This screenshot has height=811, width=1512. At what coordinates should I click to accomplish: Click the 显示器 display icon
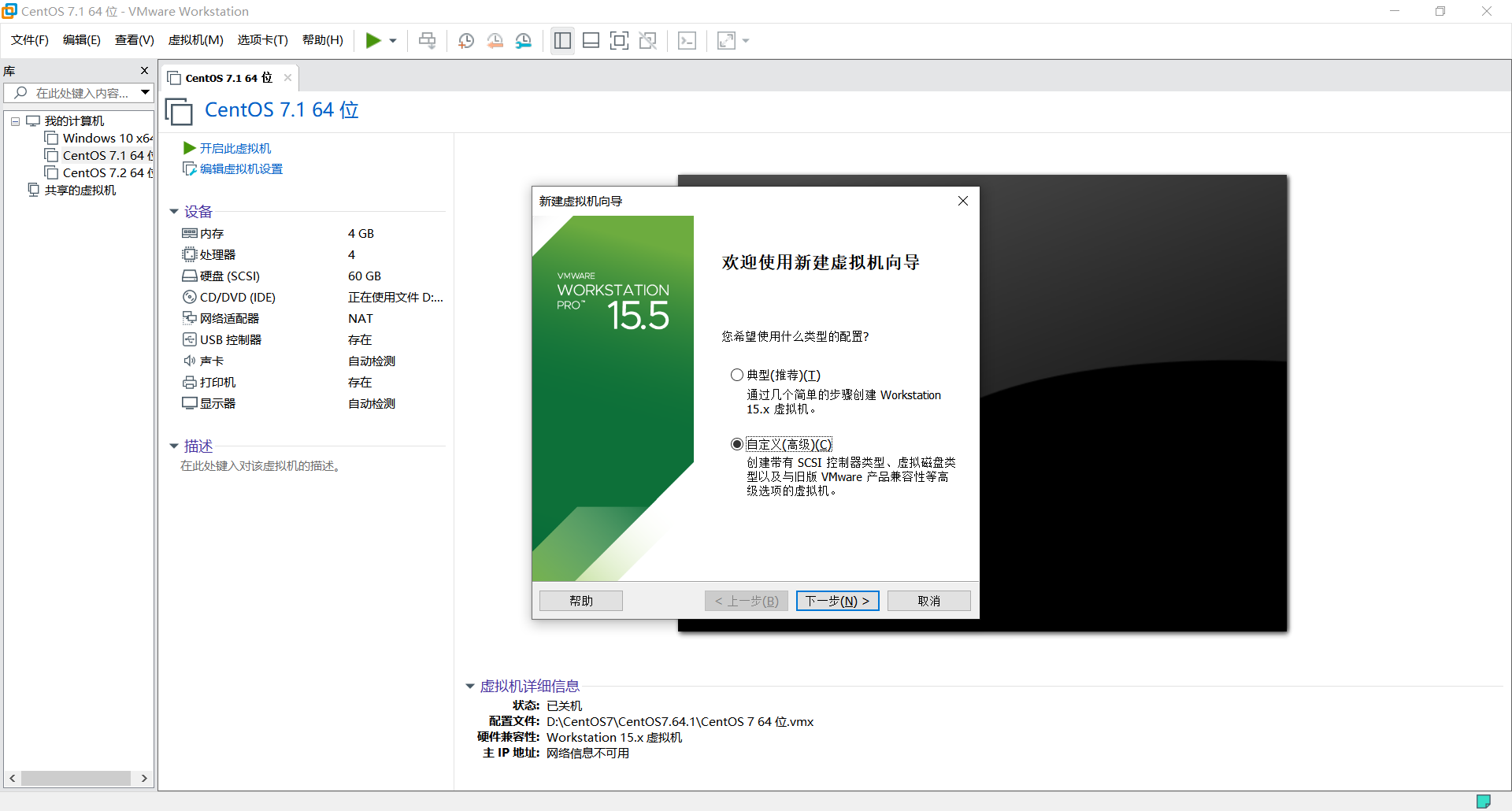coord(190,403)
